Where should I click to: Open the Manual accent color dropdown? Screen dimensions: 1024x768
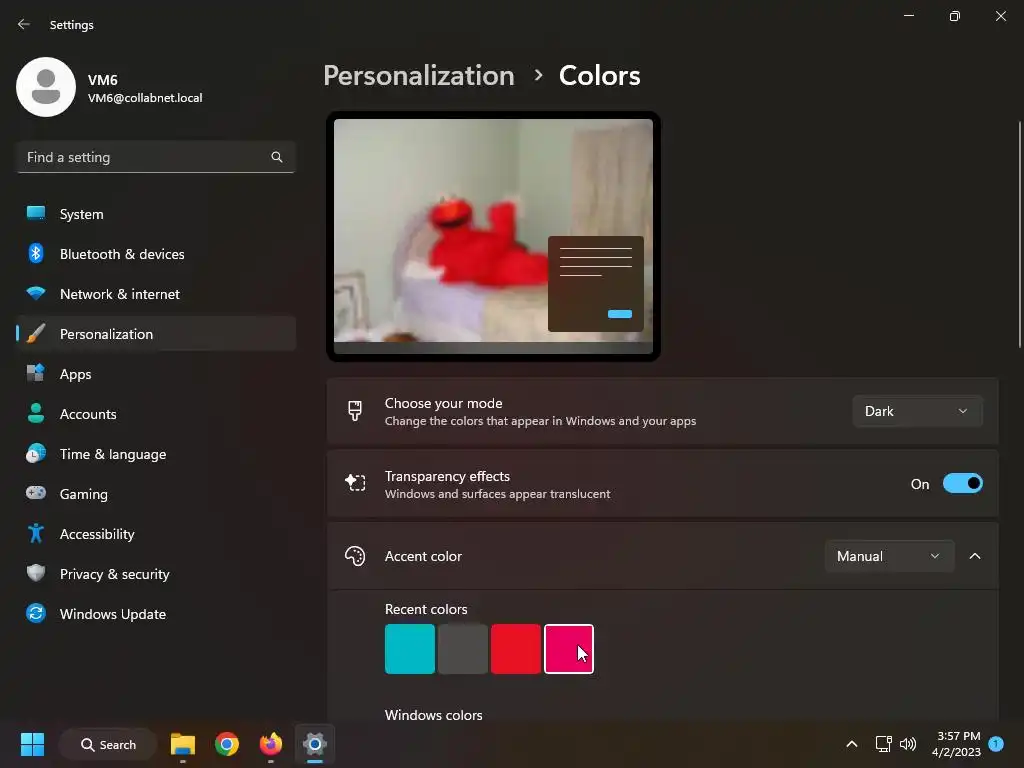889,556
